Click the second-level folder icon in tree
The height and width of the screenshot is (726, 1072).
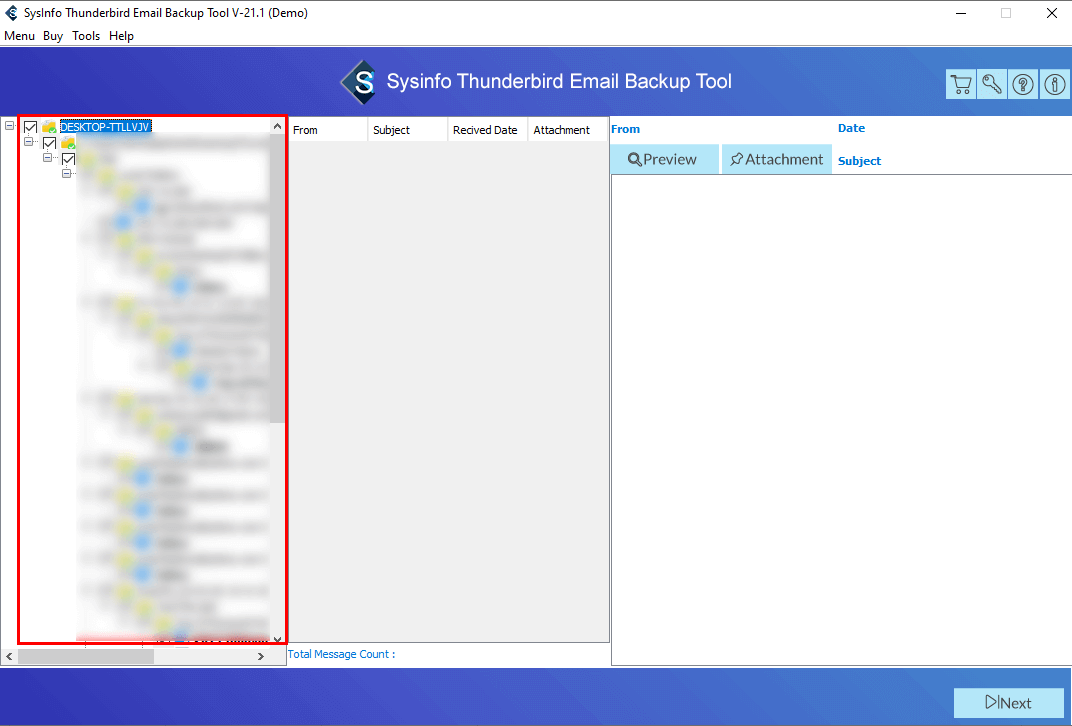(x=68, y=143)
